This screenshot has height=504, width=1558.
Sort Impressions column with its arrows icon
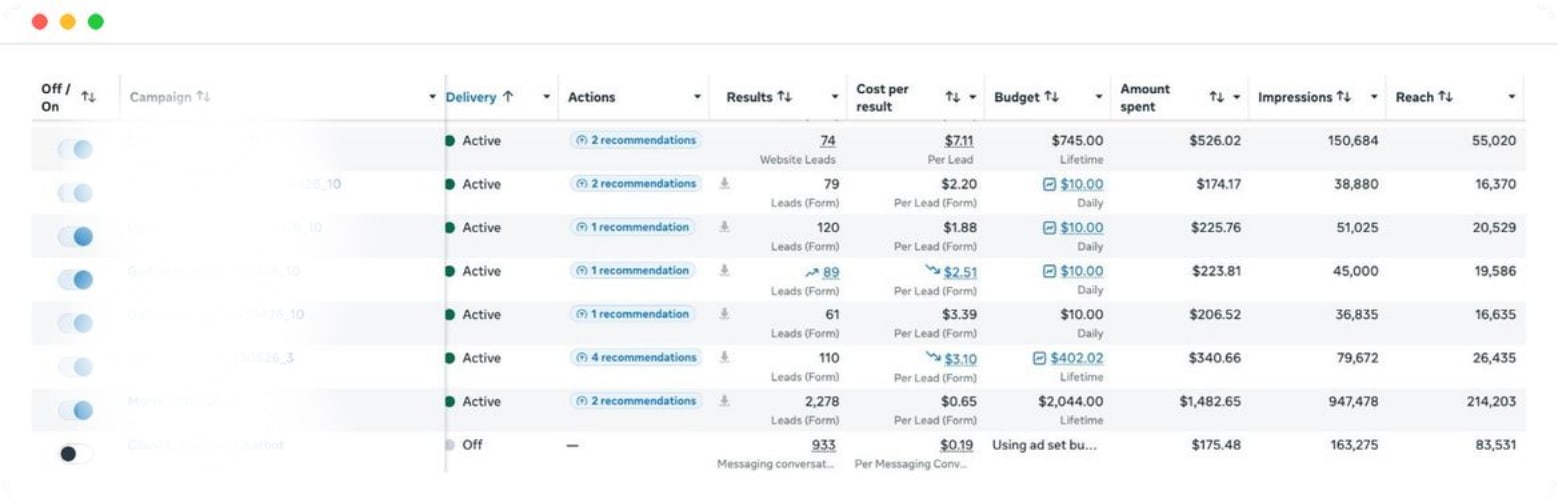1346,97
